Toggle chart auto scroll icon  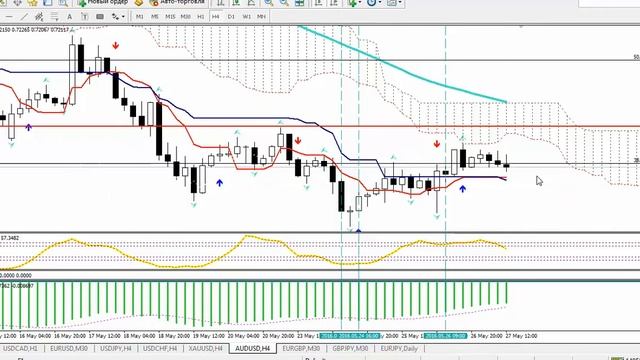(318, 2)
